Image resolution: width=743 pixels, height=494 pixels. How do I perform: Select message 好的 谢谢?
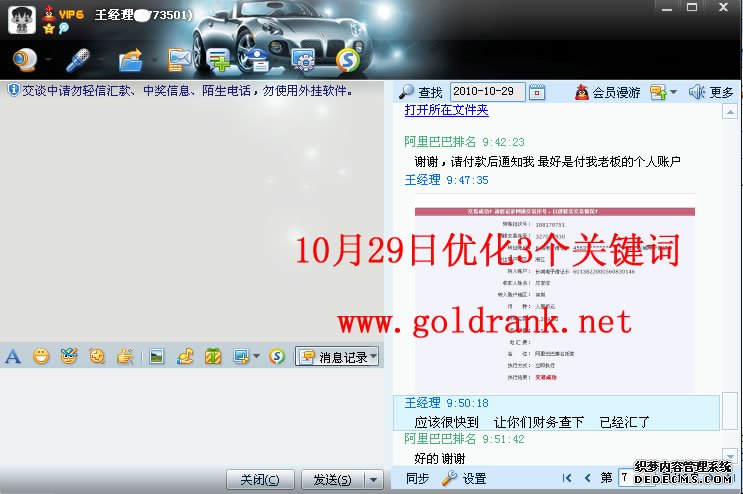(x=440, y=458)
